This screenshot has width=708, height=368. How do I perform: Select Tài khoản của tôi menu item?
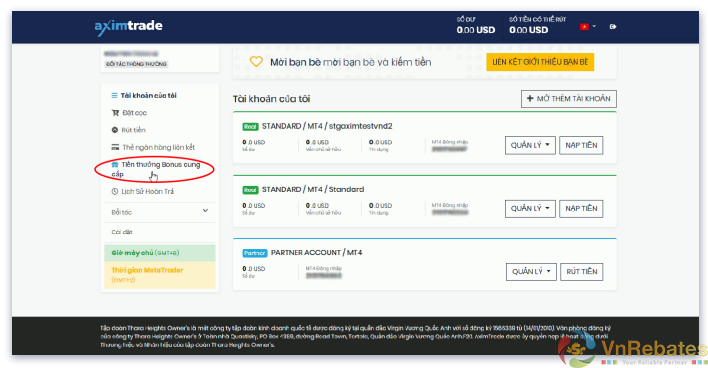pos(149,95)
